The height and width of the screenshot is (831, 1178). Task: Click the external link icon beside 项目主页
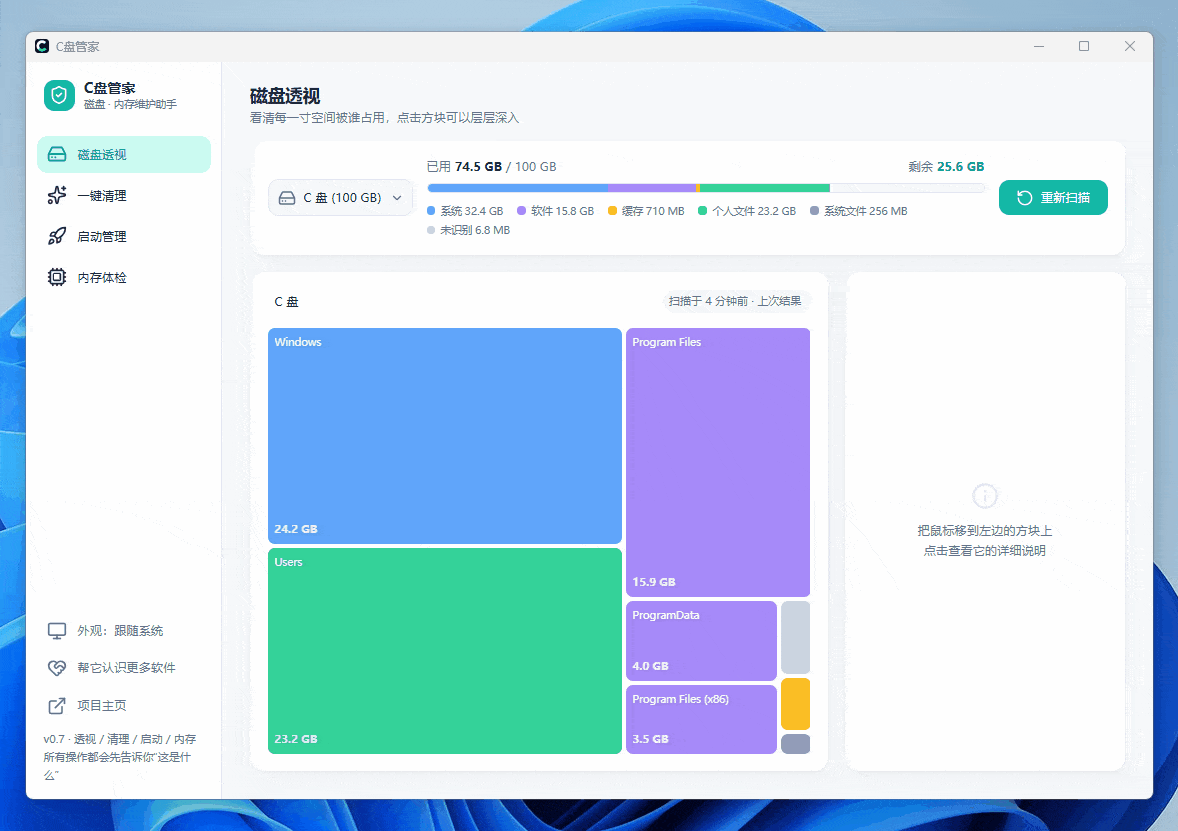(57, 706)
